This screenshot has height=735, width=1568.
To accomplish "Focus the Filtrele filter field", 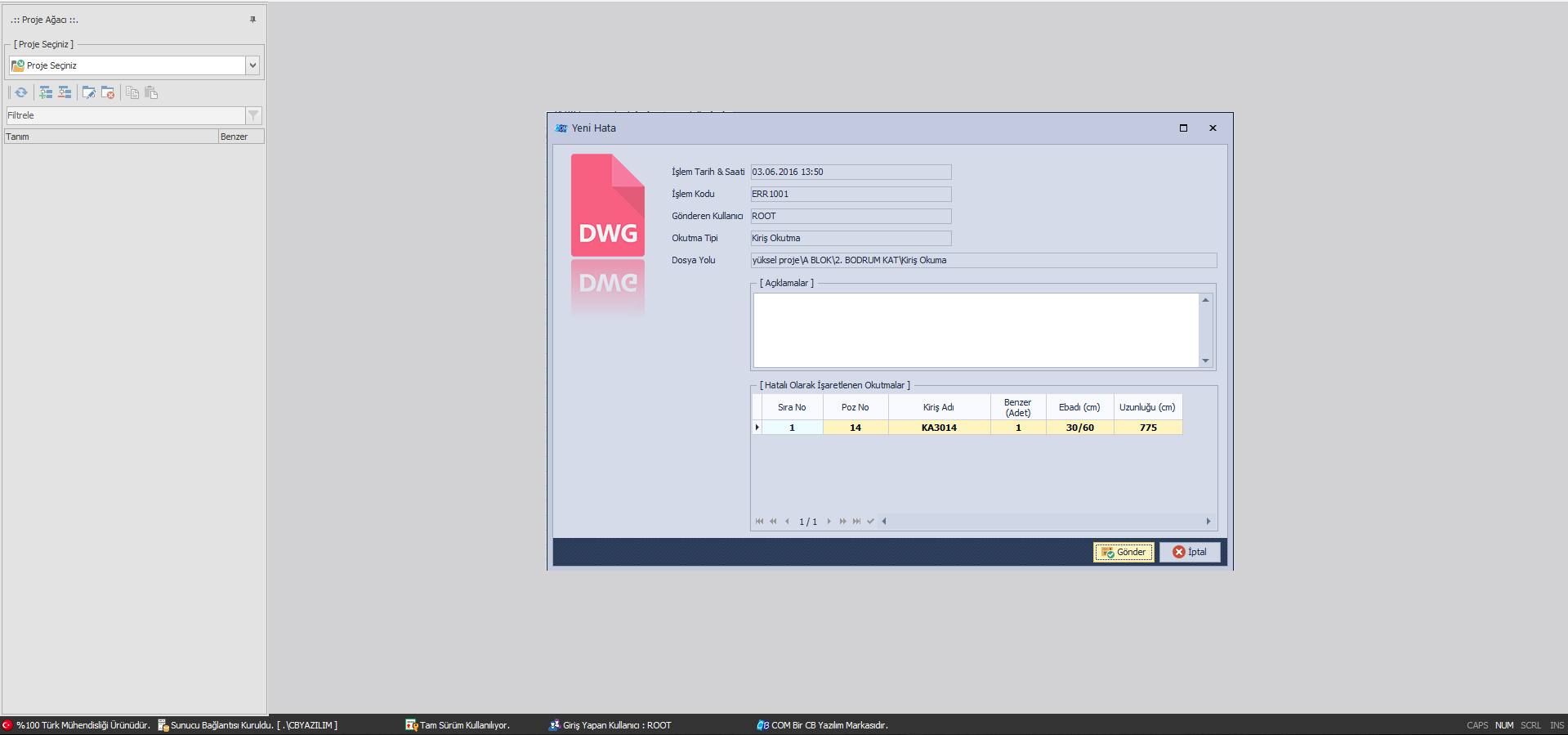I will coord(125,115).
